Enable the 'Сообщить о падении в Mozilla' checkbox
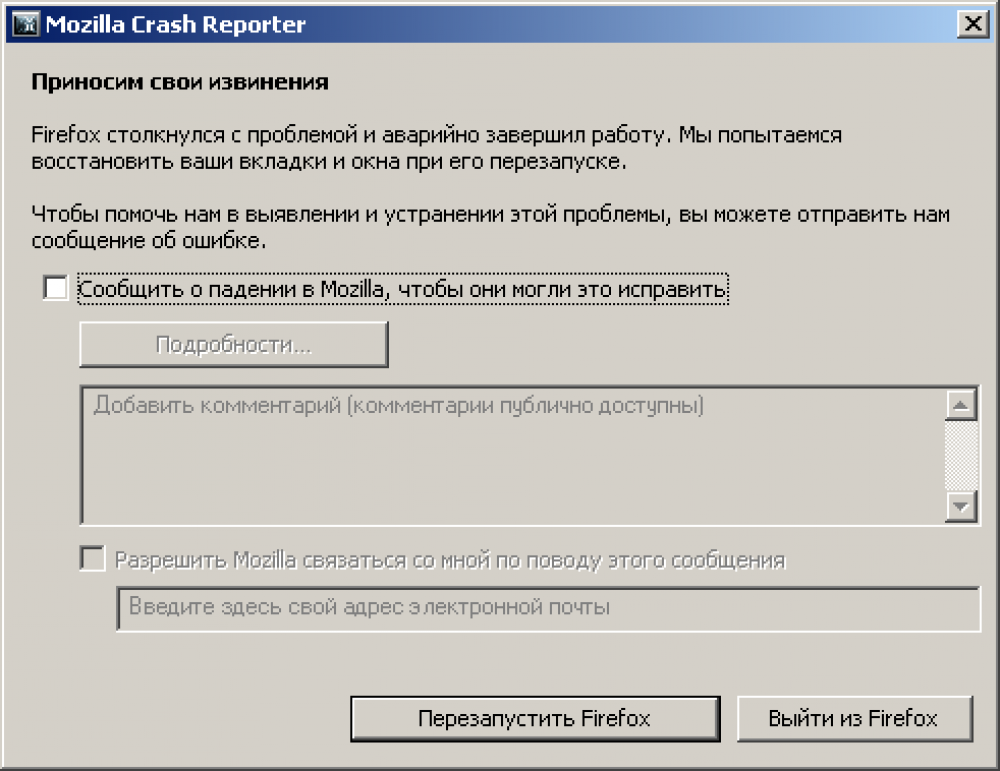The height and width of the screenshot is (771, 1000). point(56,289)
